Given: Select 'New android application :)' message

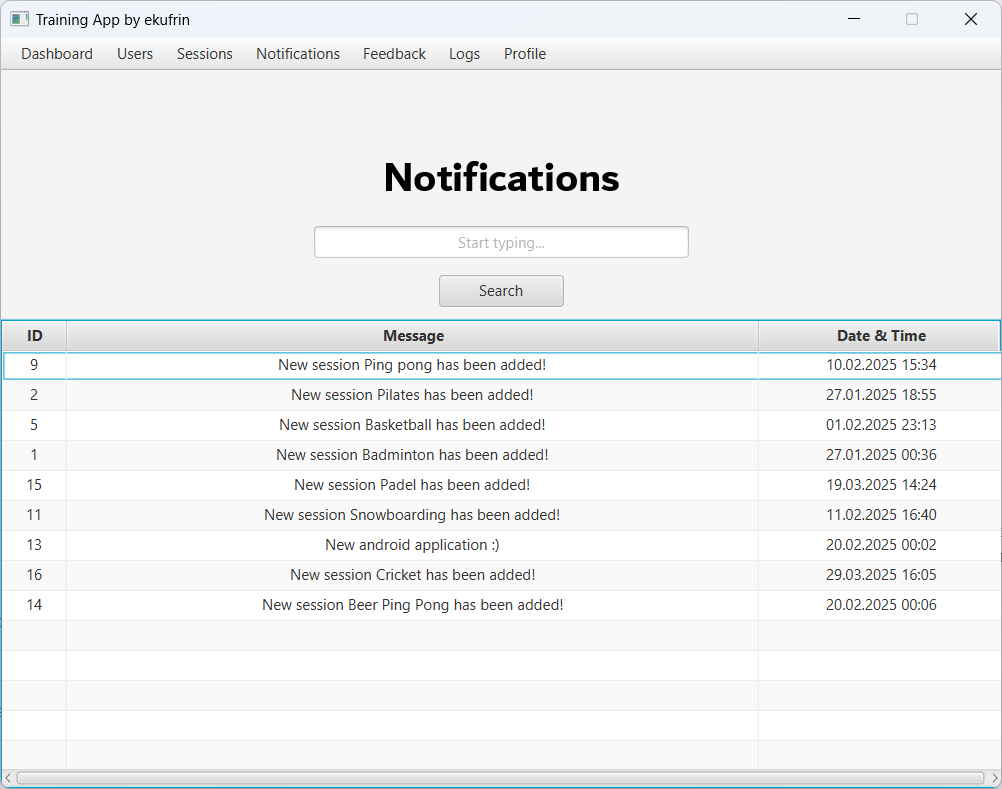Looking at the screenshot, I should (412, 545).
